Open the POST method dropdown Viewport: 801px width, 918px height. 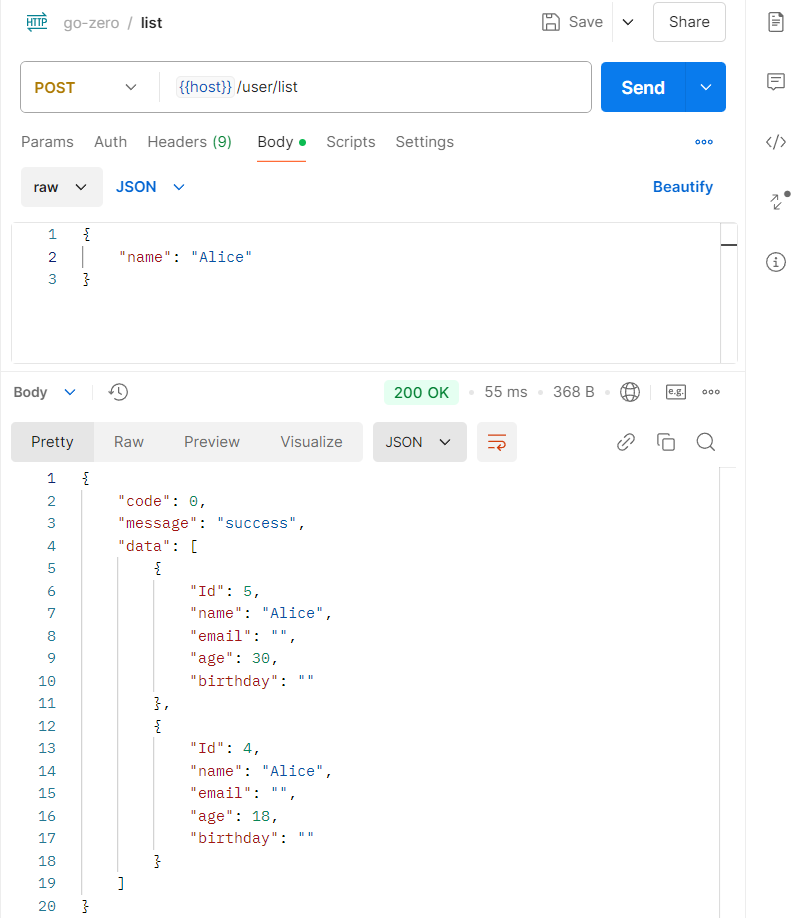coord(86,88)
